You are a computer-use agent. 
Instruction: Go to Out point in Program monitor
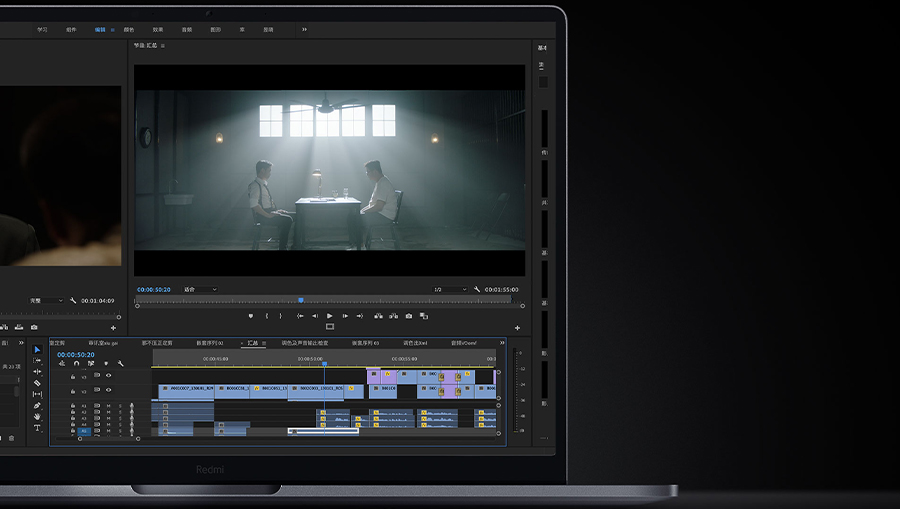360,316
